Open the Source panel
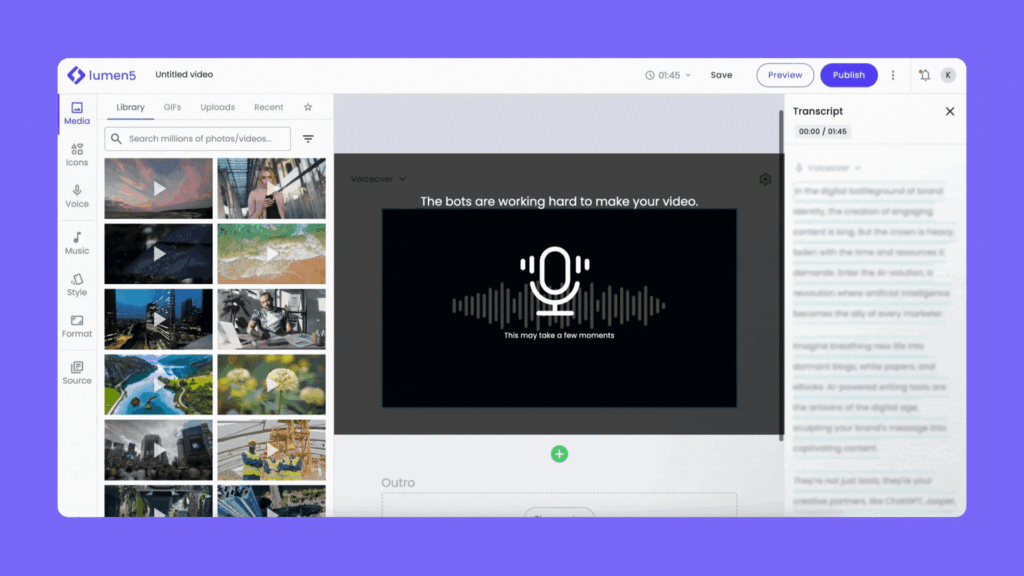Screen dimensions: 1024x576 pyautogui.click(x=77, y=373)
